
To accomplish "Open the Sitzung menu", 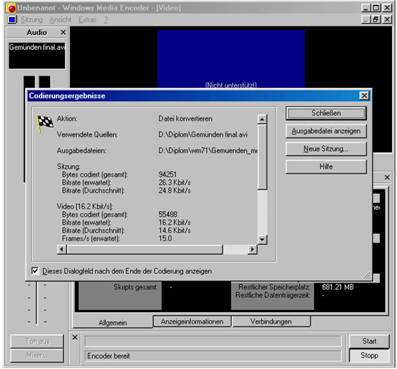I will [32, 20].
